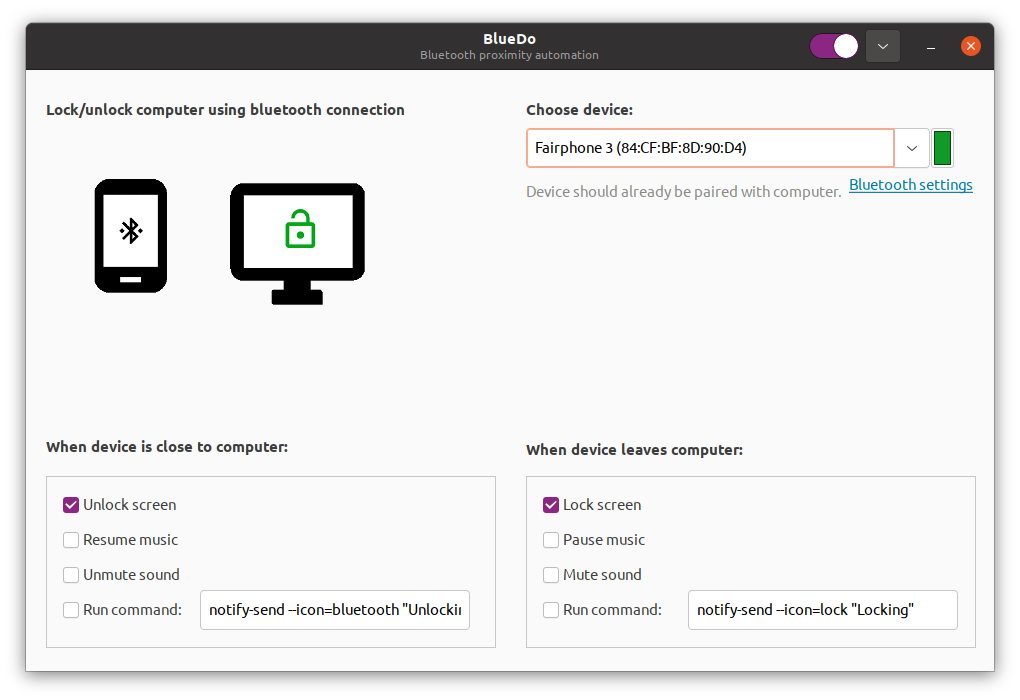
Task: Enable Run command checkbox for device leaving
Action: click(551, 610)
